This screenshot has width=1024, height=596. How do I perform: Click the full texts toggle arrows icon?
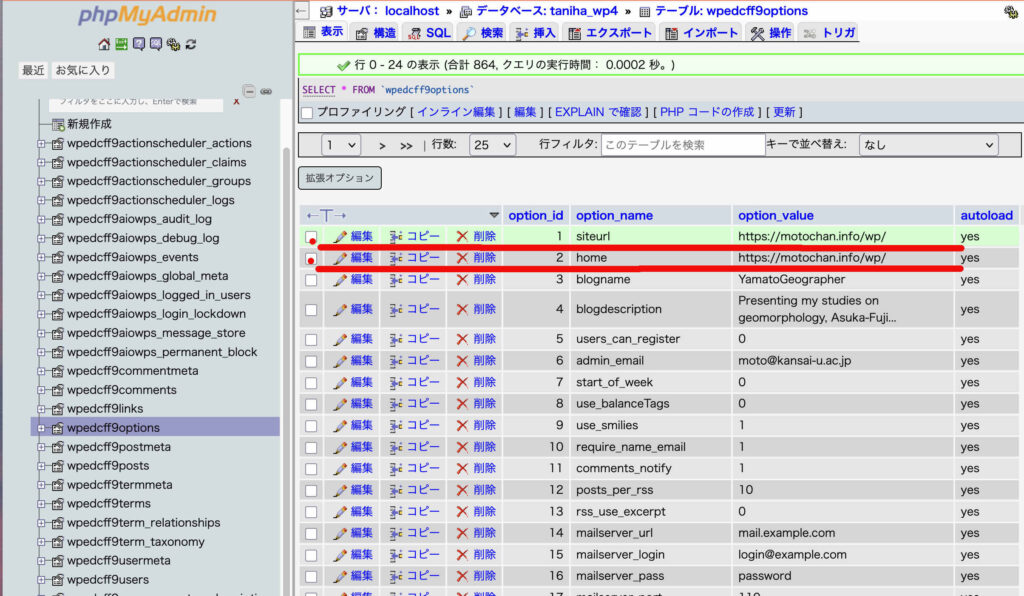point(326,215)
